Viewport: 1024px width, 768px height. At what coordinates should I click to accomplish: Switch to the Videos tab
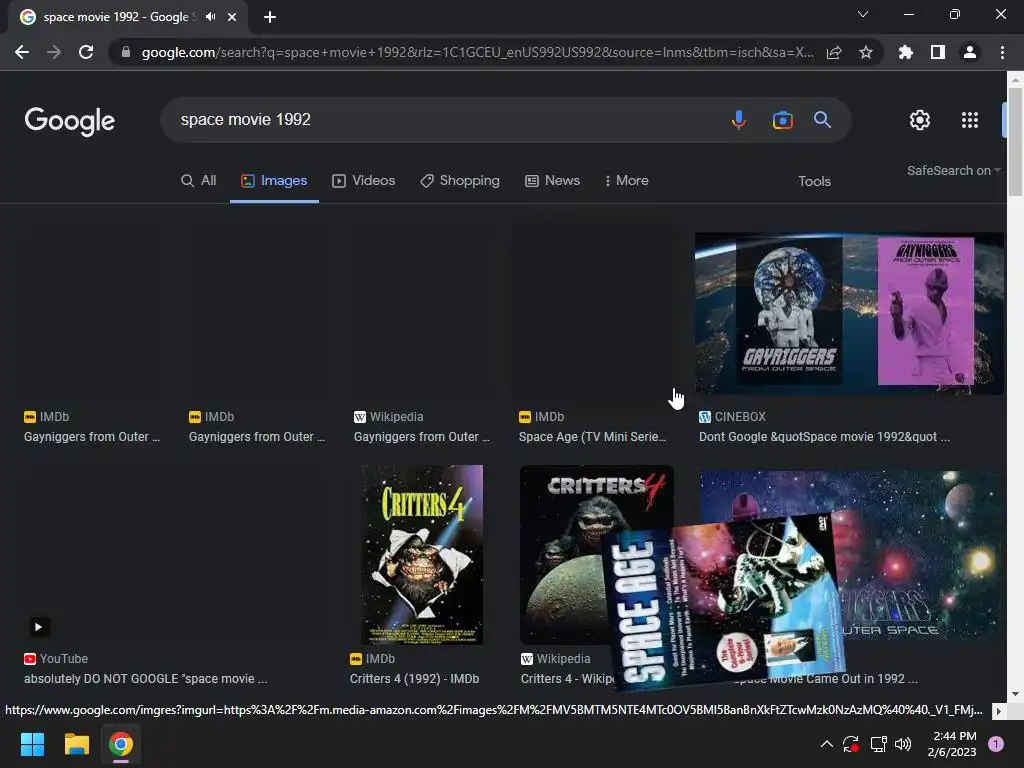tap(364, 181)
